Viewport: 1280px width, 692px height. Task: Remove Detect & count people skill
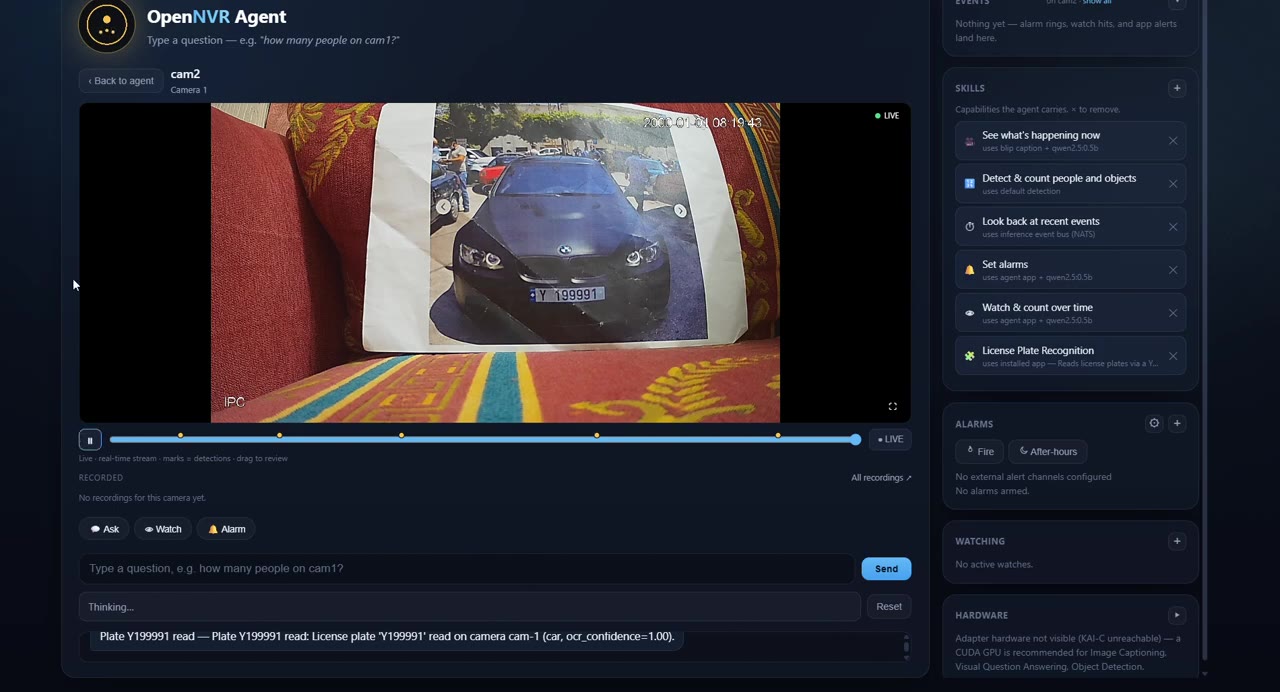[x=1173, y=184]
